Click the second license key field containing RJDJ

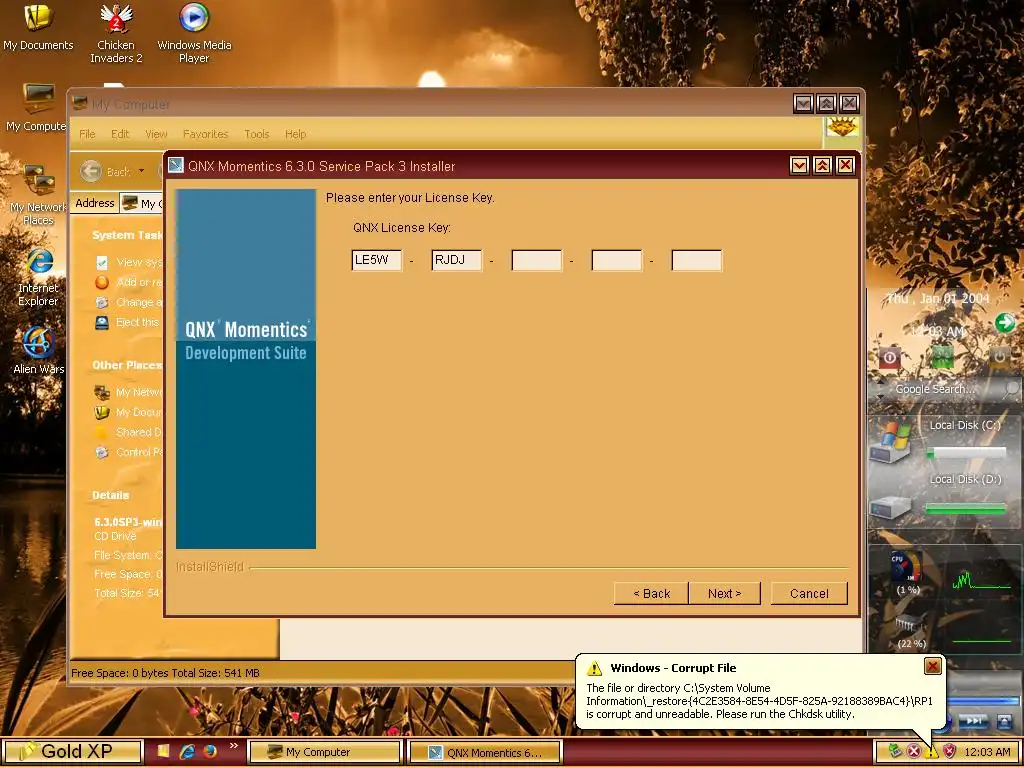coord(456,260)
